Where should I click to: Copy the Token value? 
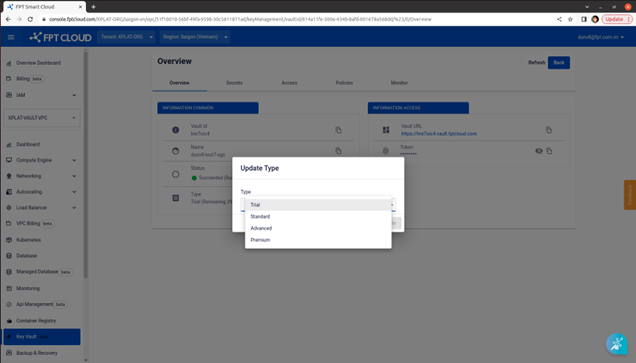click(549, 151)
